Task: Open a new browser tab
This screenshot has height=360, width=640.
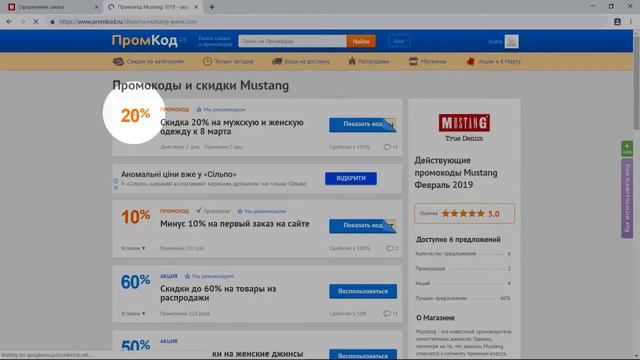Action: [212, 7]
